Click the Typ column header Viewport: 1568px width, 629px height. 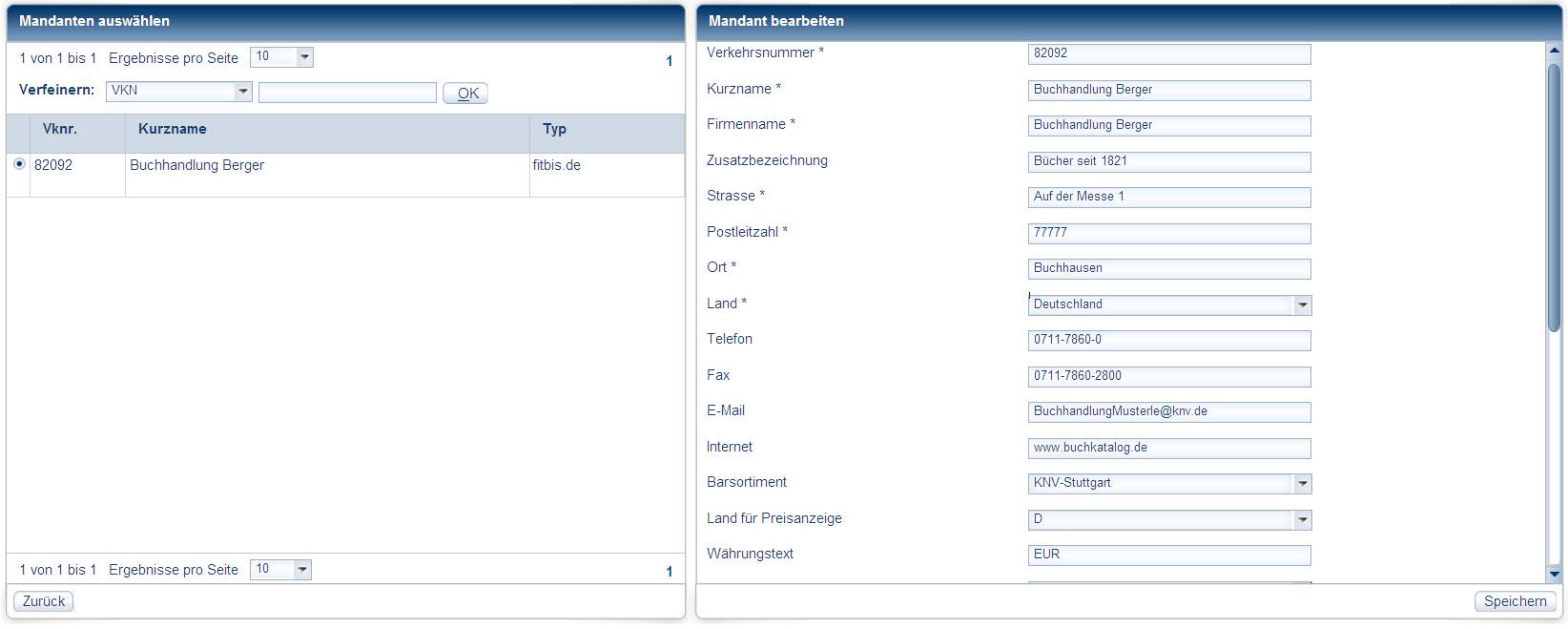point(554,129)
